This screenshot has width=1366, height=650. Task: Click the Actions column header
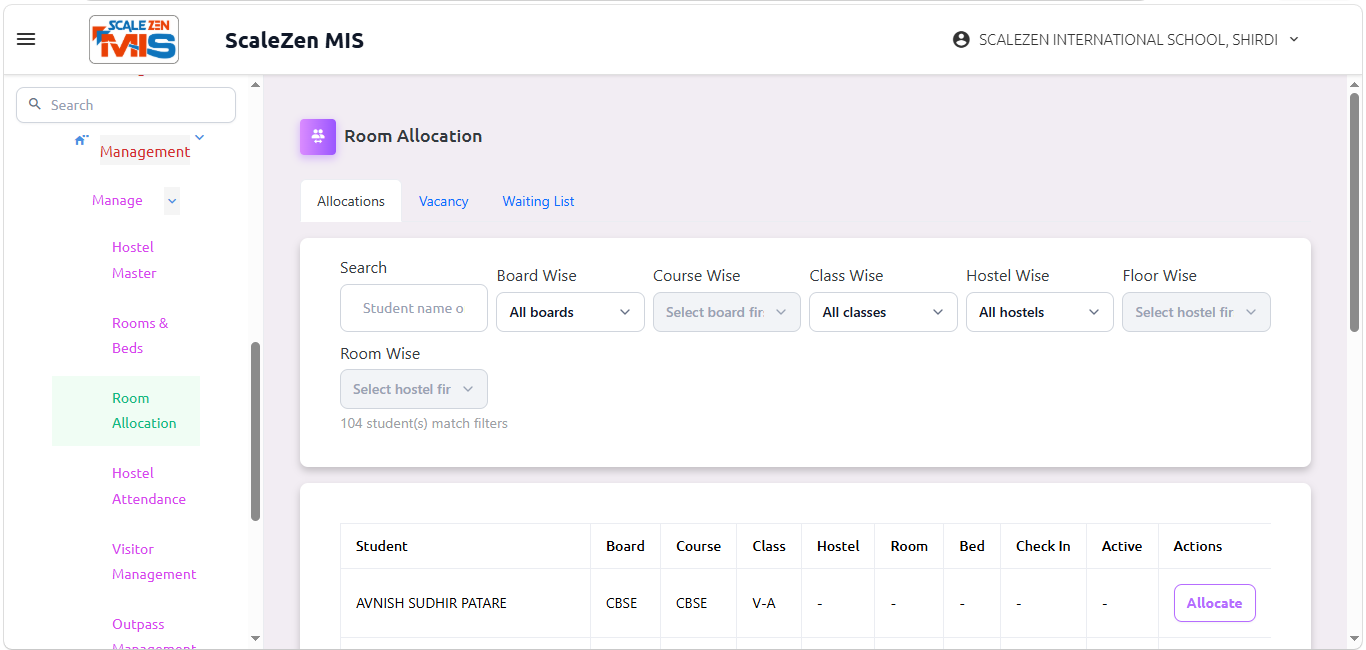click(x=1198, y=546)
